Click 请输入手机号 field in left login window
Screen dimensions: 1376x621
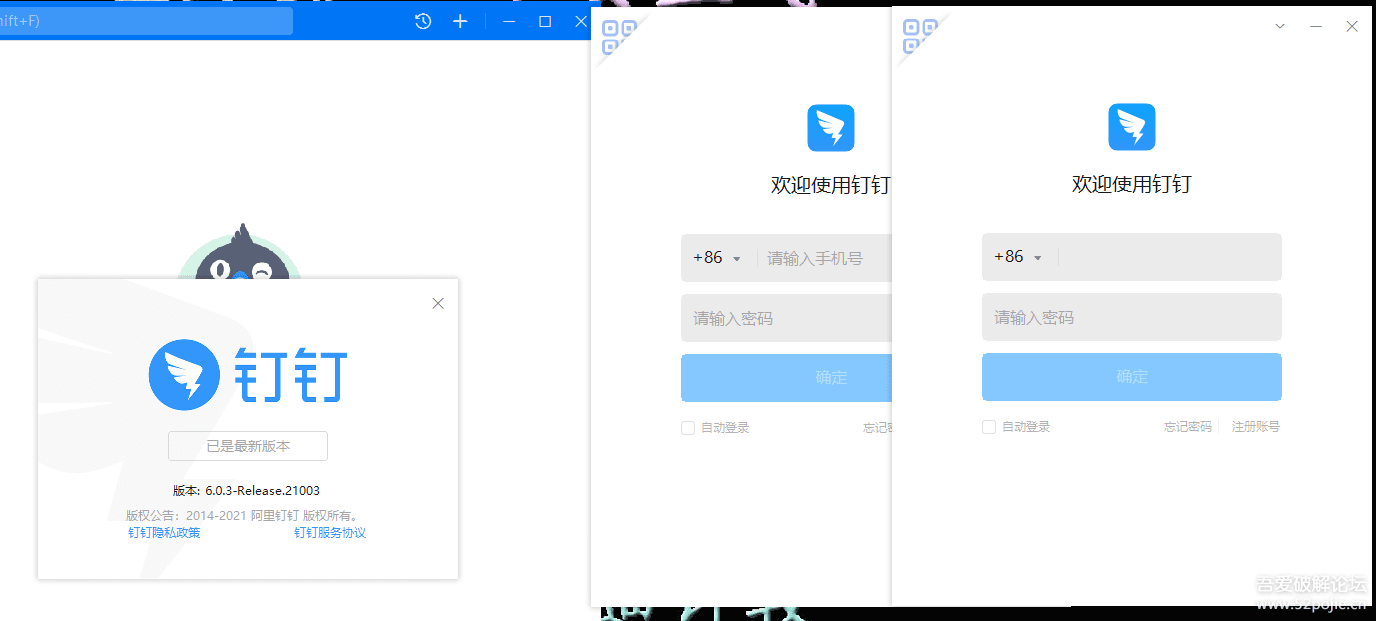click(x=826, y=258)
